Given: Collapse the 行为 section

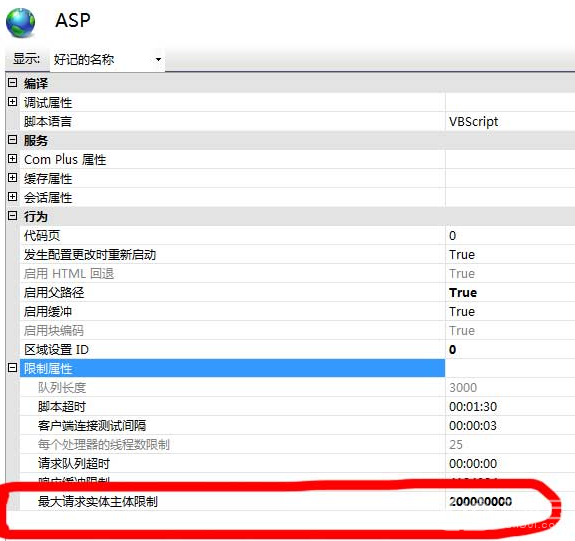Looking at the screenshot, I should coord(12,216).
